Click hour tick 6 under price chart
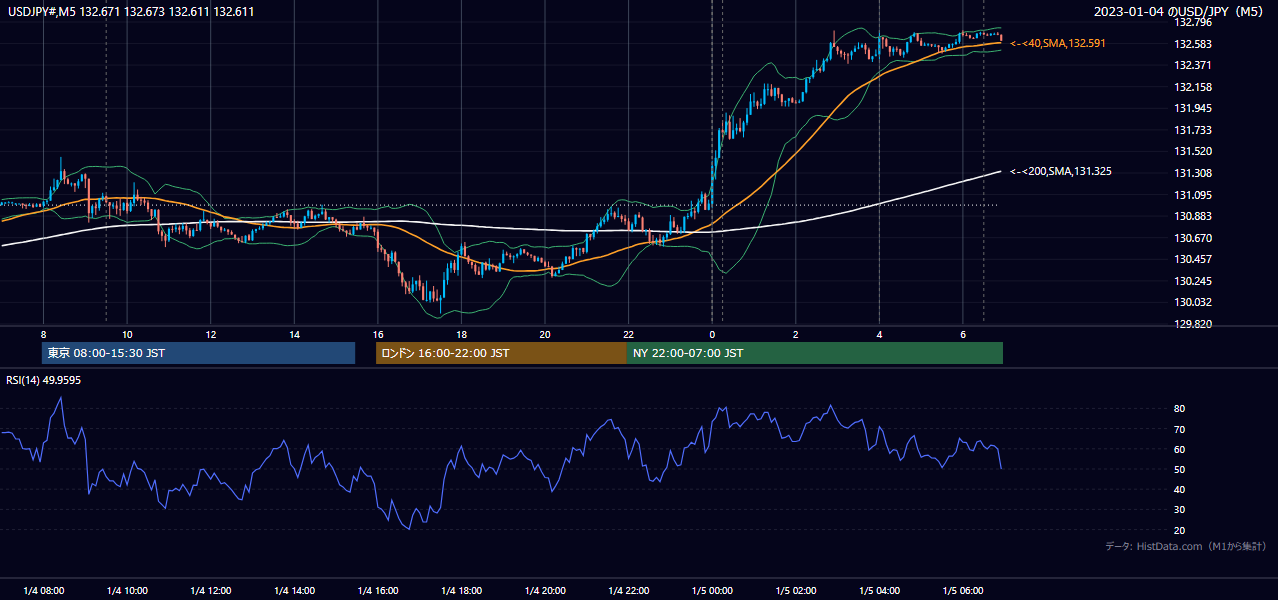This screenshot has height=600, width=1278. coord(963,334)
